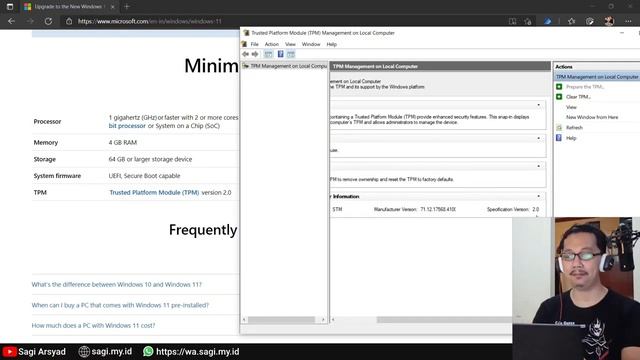Toggle Show/Hide Action Pane toolbar icon
The width and height of the screenshot is (640, 360).
[x=291, y=54]
